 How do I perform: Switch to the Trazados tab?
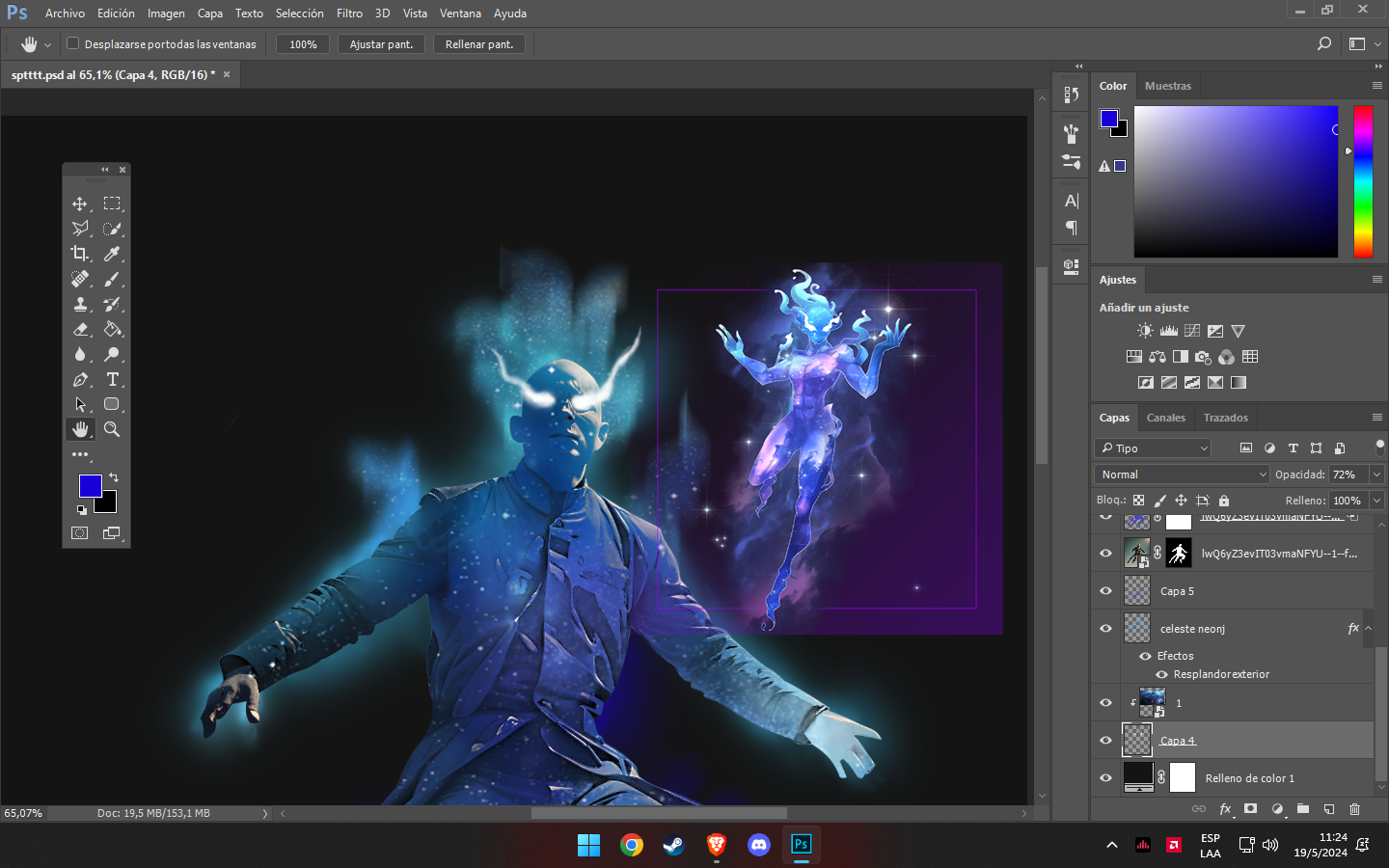pos(1225,418)
